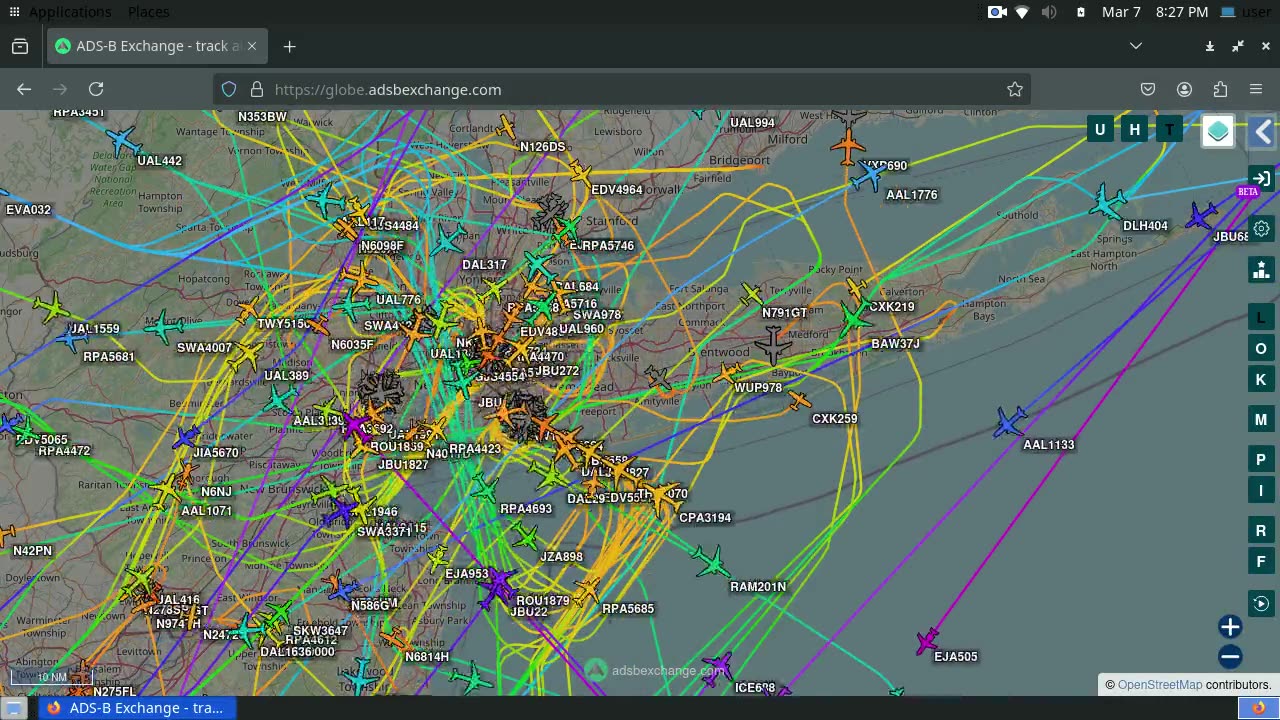Toggle the H map button
Screen dimensions: 1280x720
click(1135, 130)
